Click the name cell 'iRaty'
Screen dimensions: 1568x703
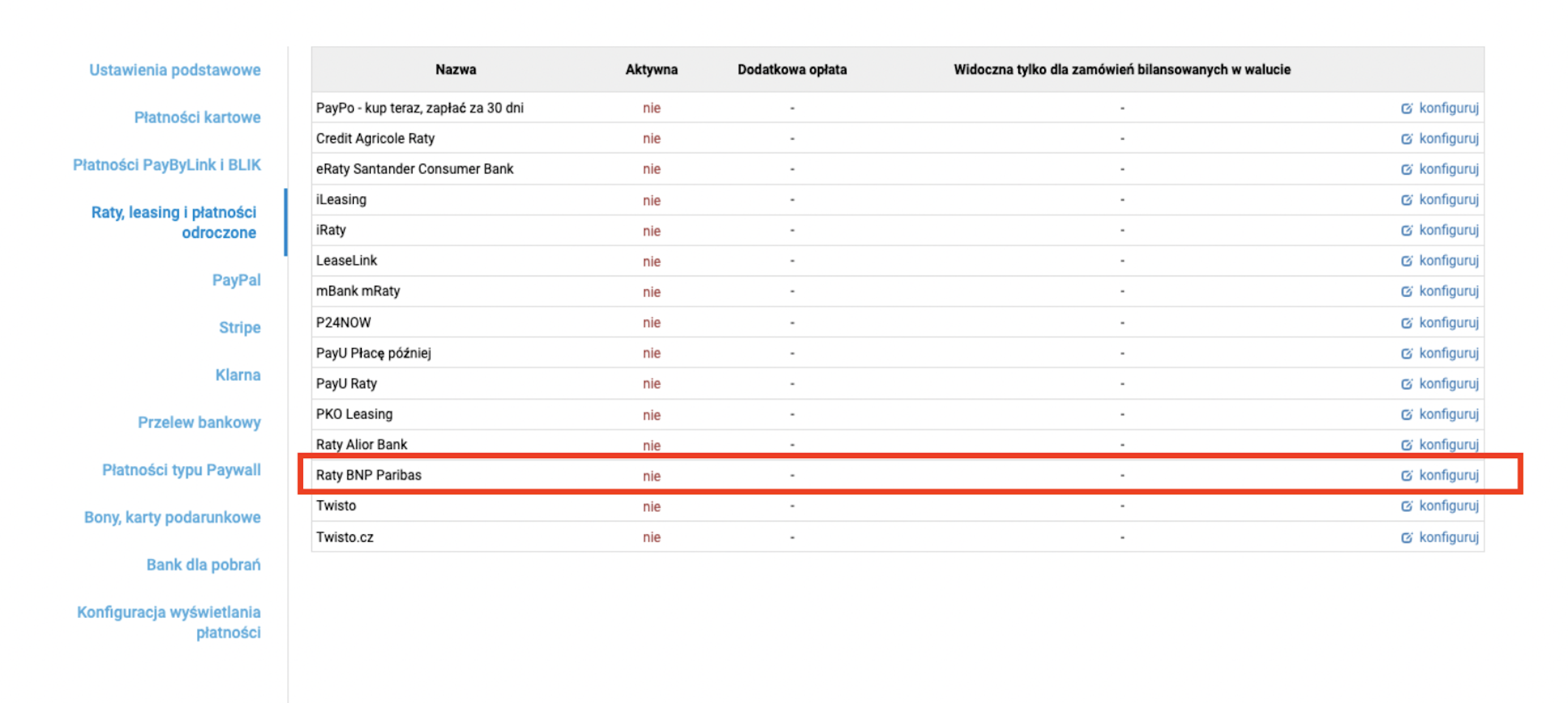(331, 230)
